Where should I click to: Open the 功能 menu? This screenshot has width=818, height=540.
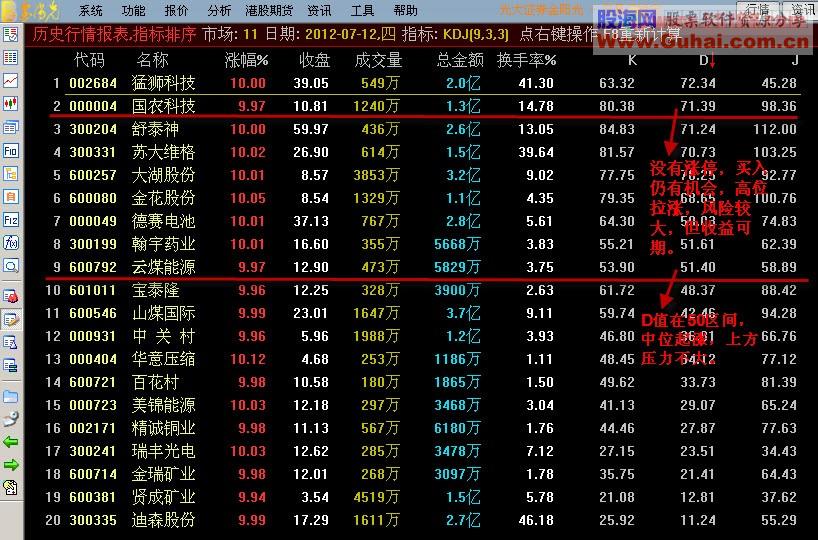click(134, 10)
